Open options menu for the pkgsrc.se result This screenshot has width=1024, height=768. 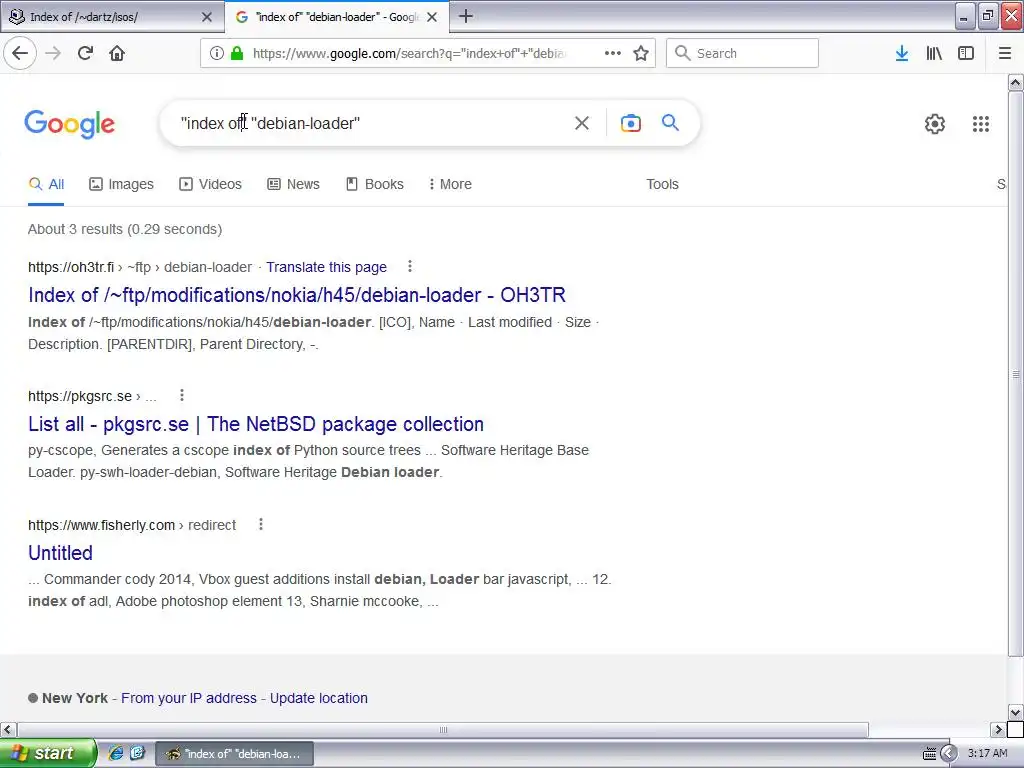click(182, 395)
